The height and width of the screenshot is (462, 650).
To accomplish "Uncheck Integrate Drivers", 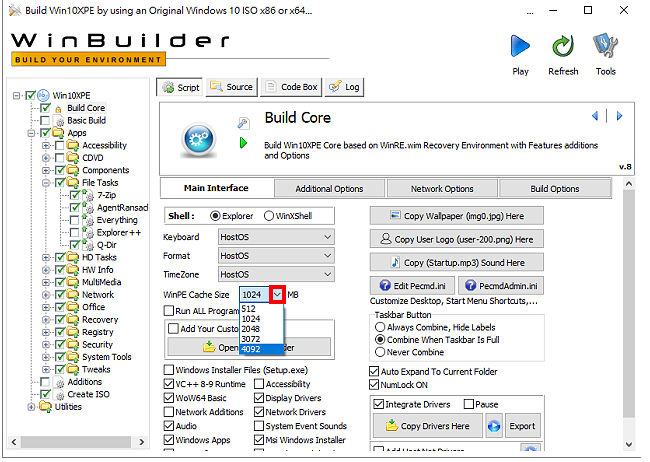I will [378, 404].
